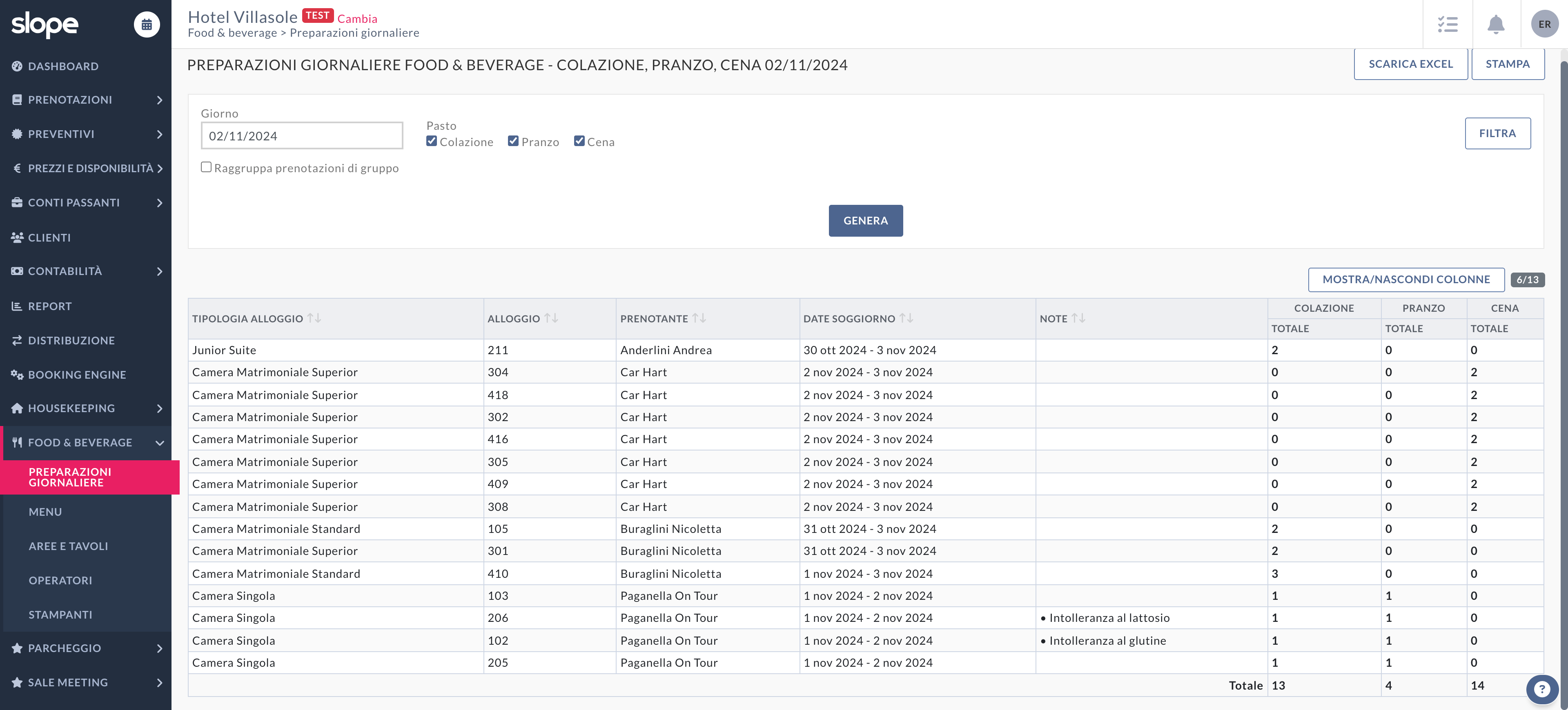The image size is (1568, 710).
Task: Click Food & beverage in the breadcrumb
Action: tap(232, 33)
